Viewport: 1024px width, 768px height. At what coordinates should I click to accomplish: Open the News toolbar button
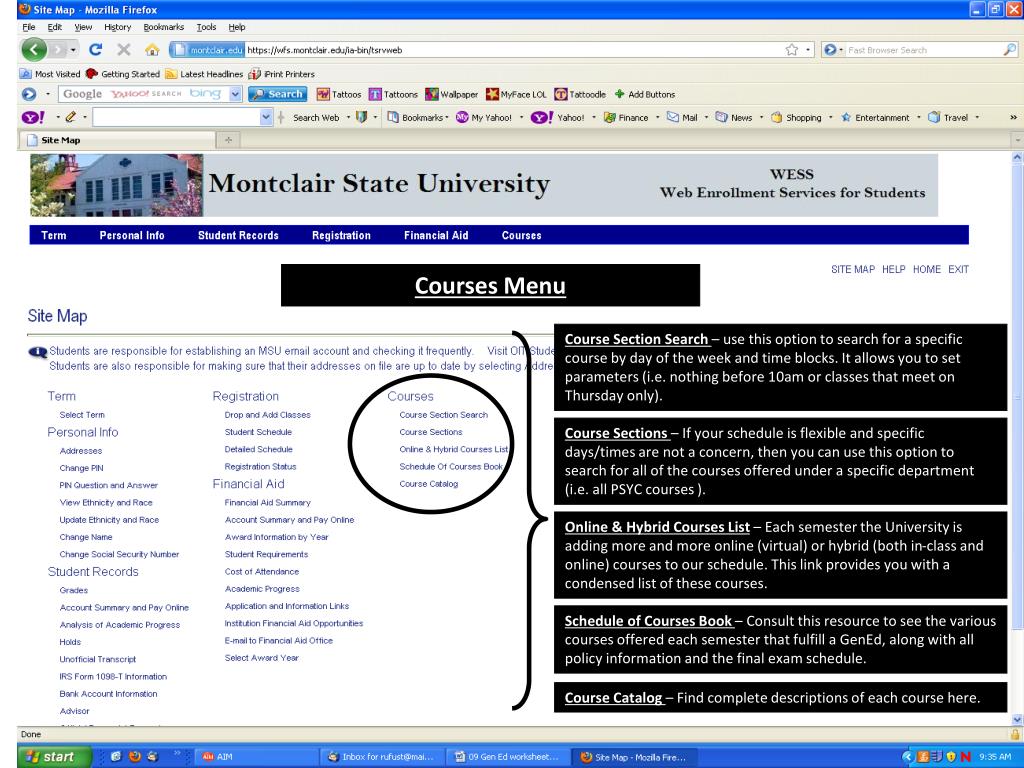click(734, 118)
